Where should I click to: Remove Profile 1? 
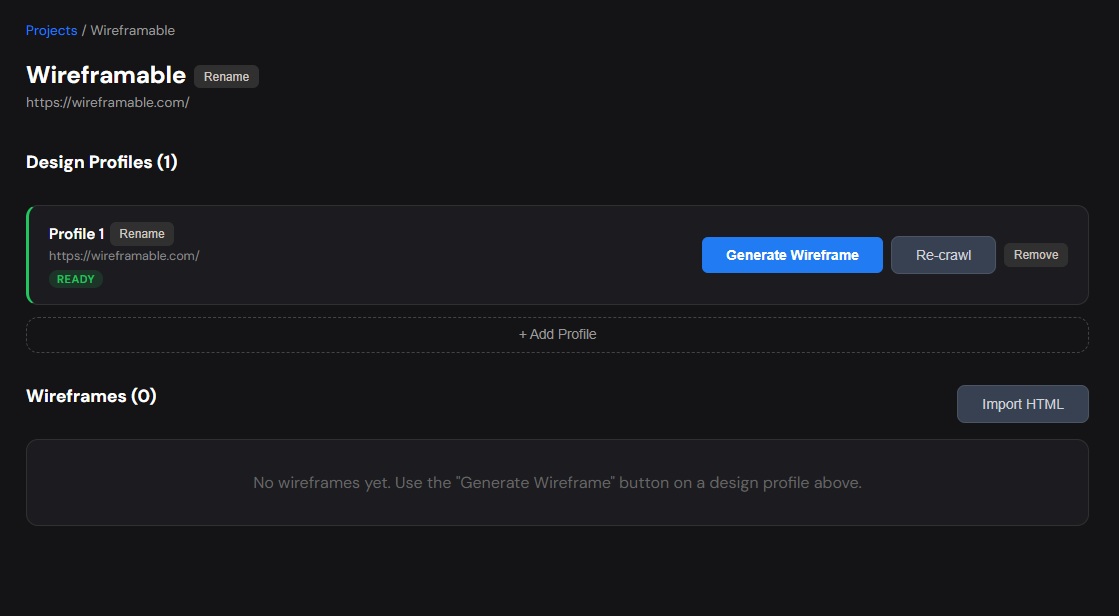point(1036,255)
